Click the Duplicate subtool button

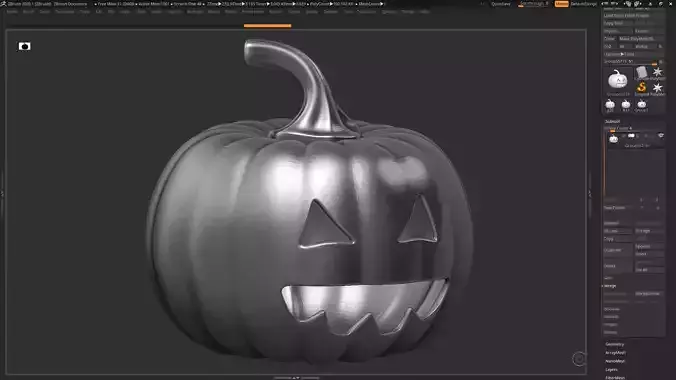(618, 250)
